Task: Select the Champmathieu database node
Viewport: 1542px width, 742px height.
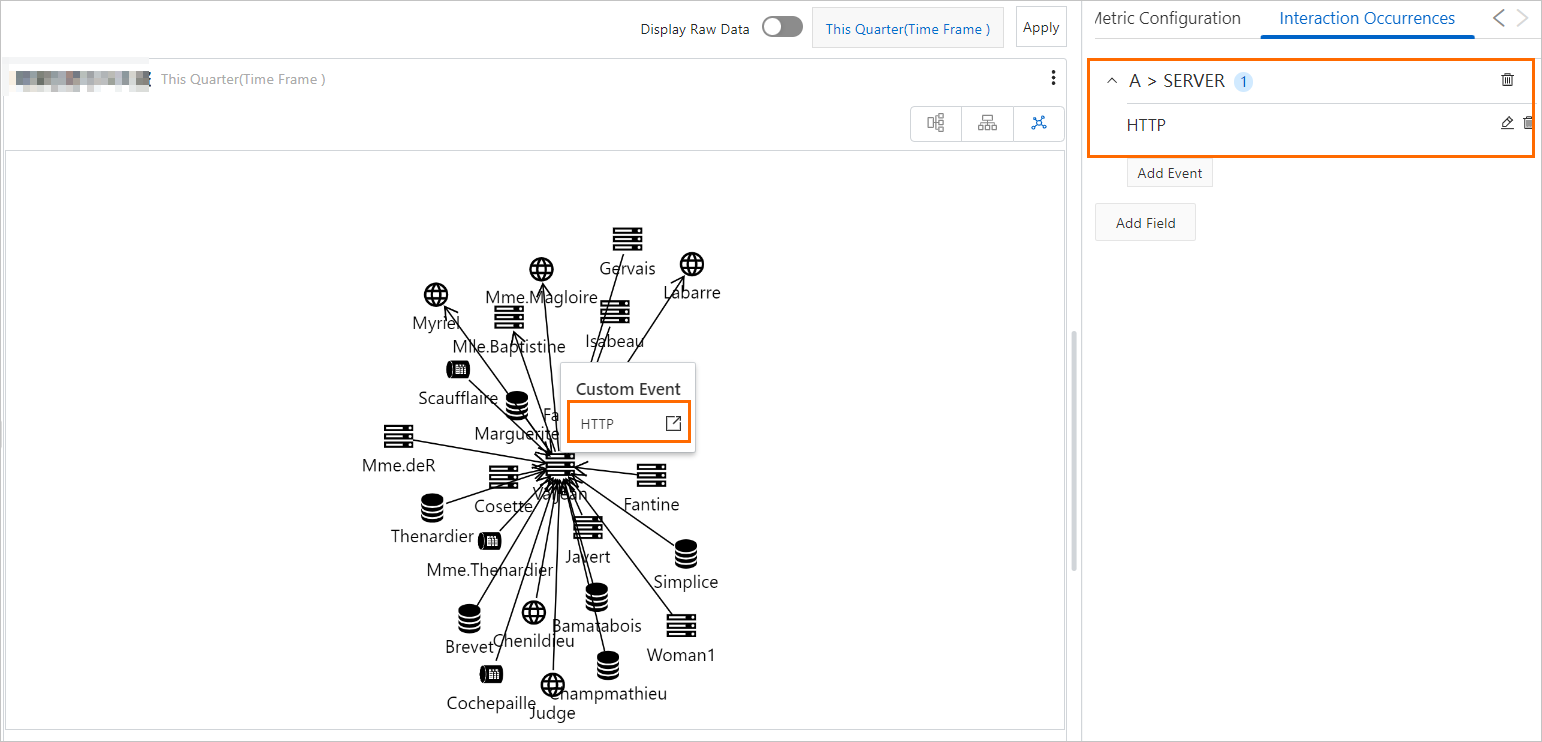Action: [608, 665]
